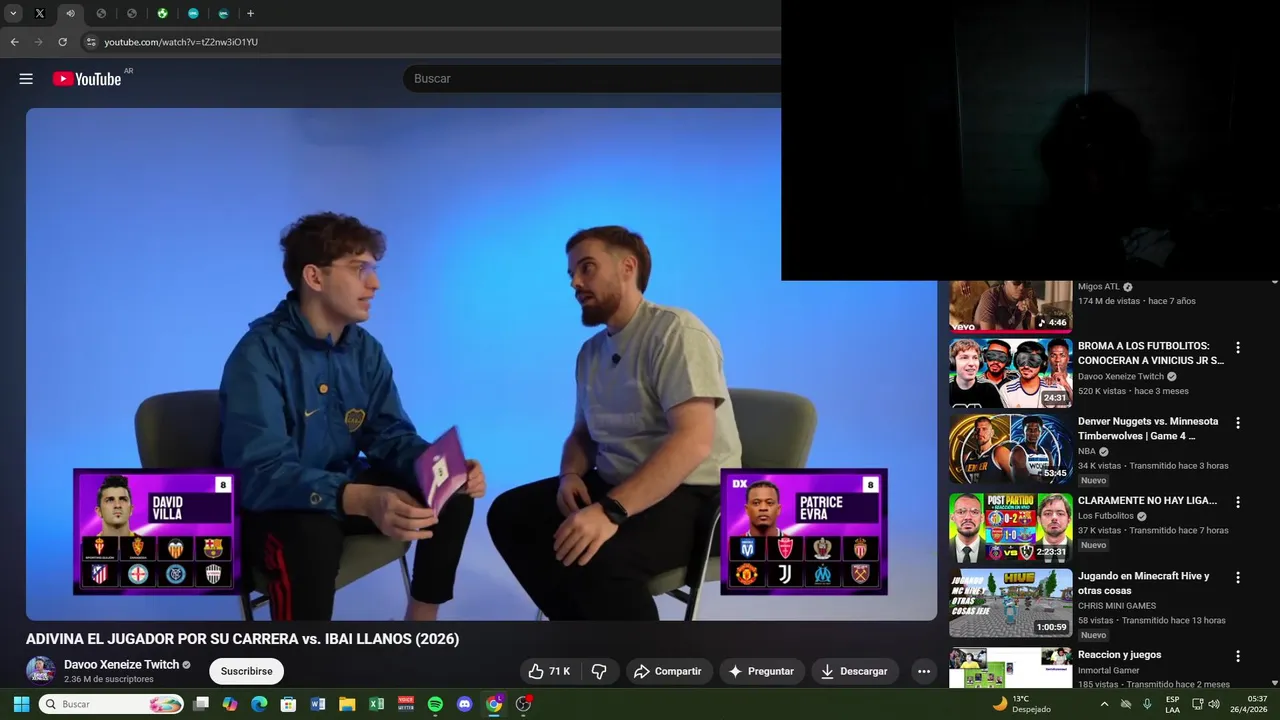The height and width of the screenshot is (720, 1280).
Task: Click the video title ADIVINA EL JUGADOR POR SU CARRERA
Action: click(x=242, y=639)
